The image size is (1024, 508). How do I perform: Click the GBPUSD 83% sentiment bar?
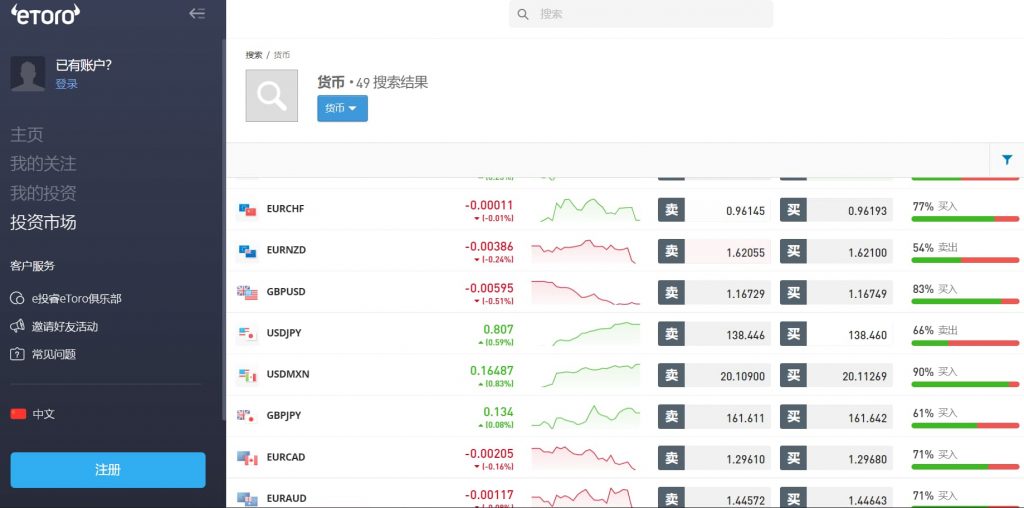pos(965,302)
